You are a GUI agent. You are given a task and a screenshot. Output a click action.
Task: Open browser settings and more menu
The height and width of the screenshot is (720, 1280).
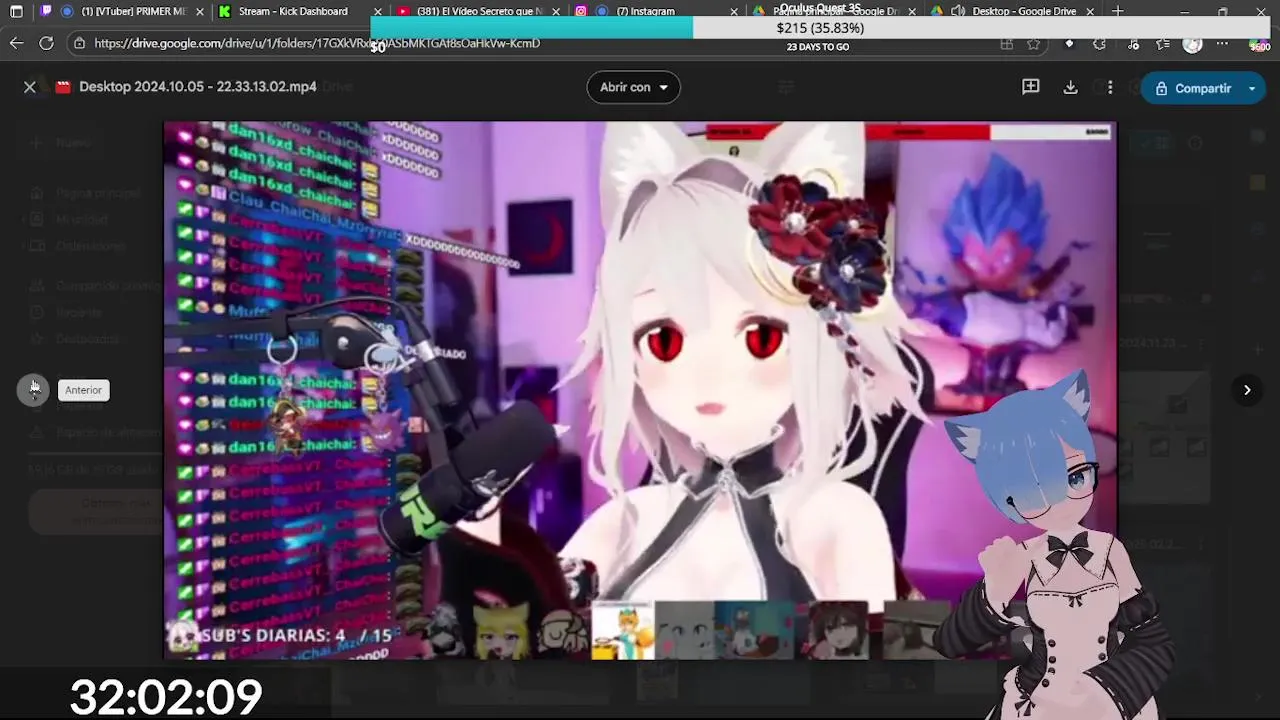click(x=1222, y=44)
